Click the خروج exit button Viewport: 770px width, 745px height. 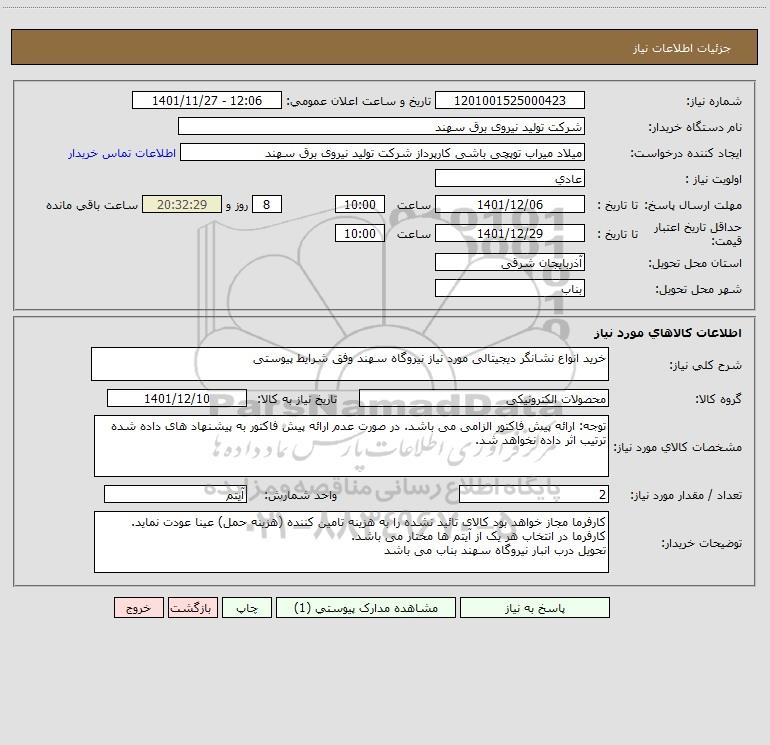coord(138,607)
